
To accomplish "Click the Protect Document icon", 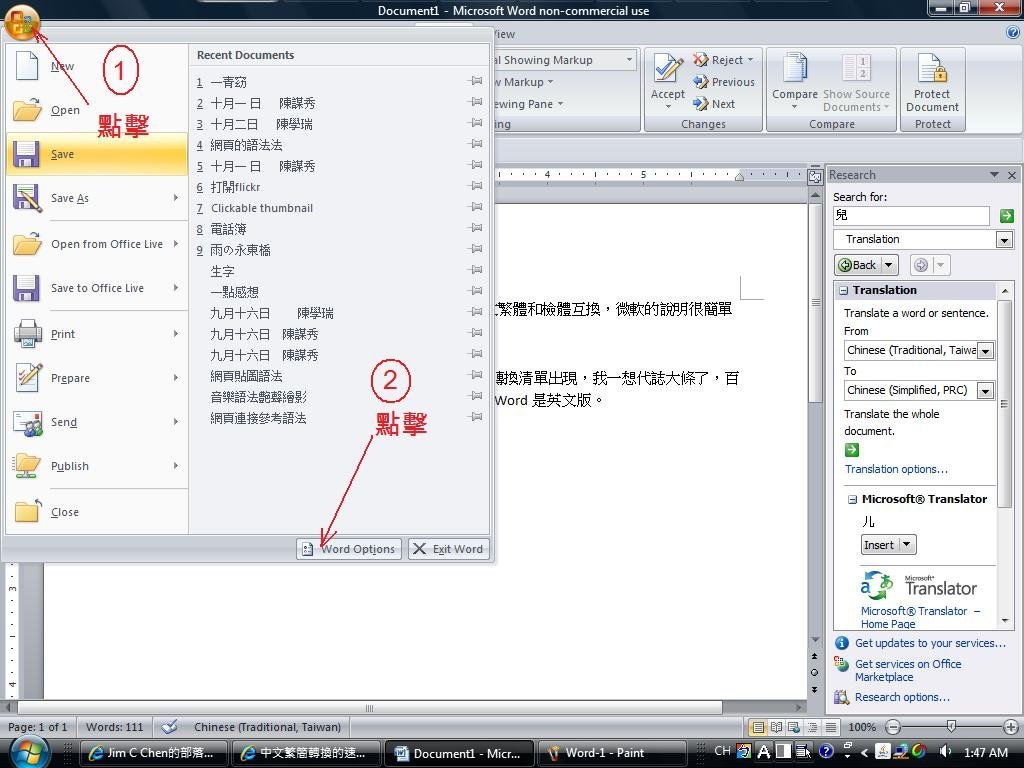I will click(932, 69).
